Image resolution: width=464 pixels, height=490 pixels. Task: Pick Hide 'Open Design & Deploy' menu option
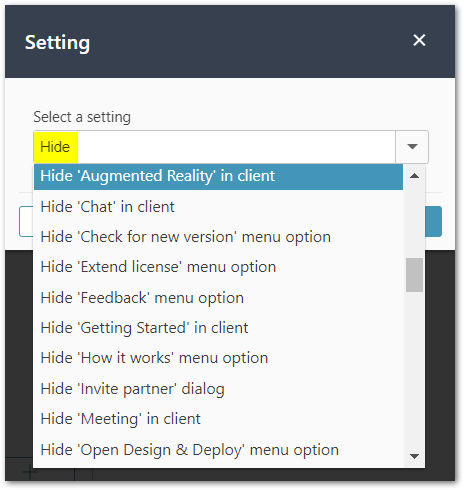[218, 450]
